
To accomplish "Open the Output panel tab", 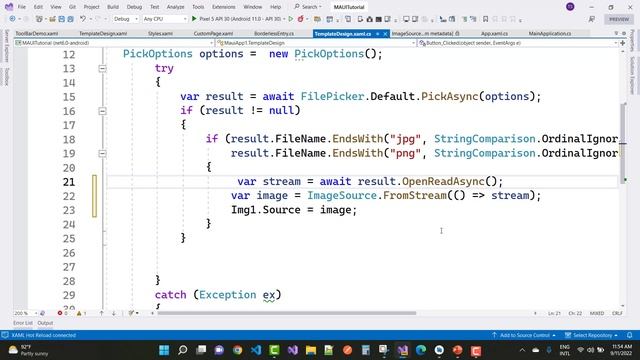I will (x=45, y=323).
